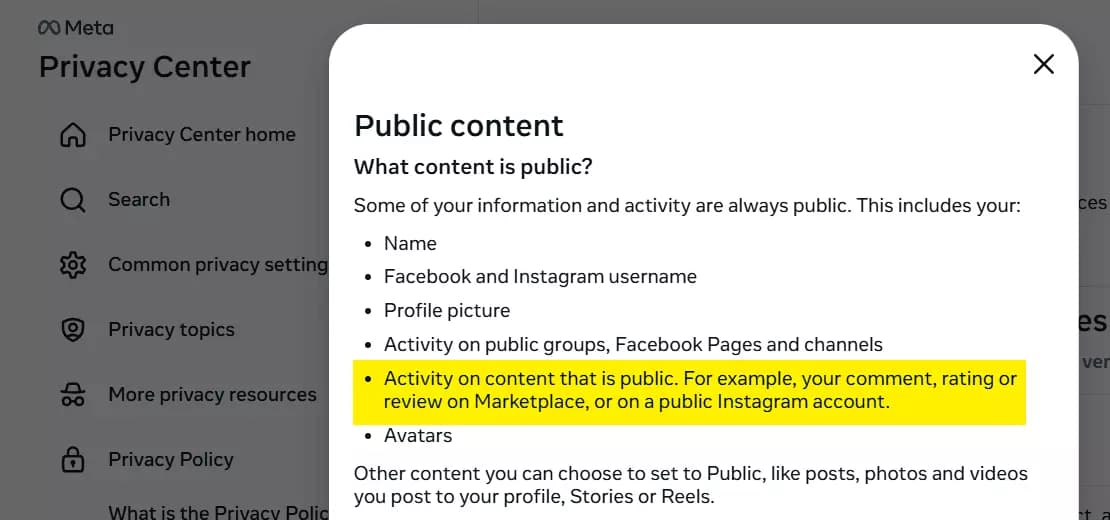
Task: Click the 'Name' bullet item
Action: coord(410,243)
